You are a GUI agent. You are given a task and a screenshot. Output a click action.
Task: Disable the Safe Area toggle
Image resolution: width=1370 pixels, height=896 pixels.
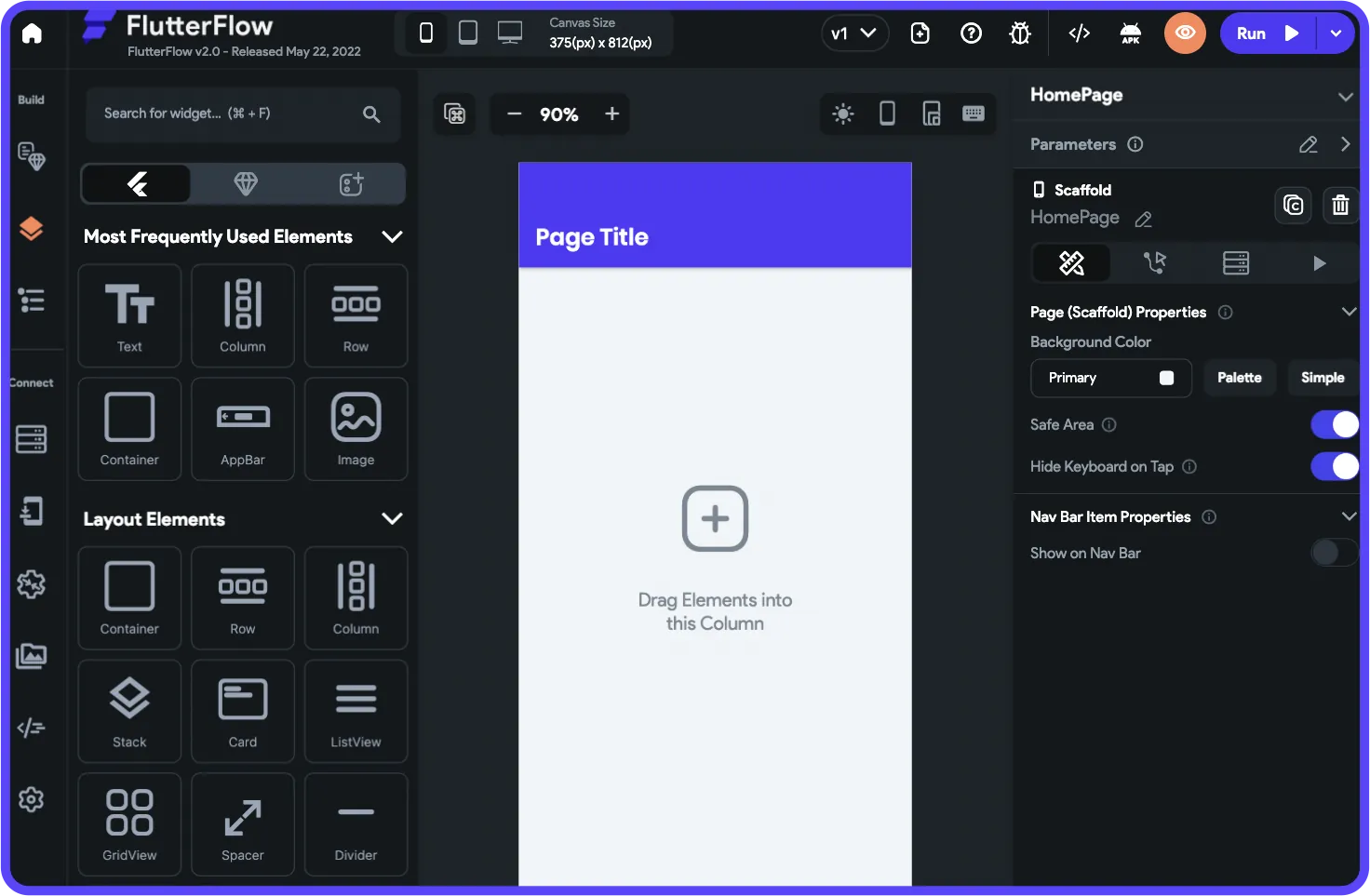point(1334,424)
